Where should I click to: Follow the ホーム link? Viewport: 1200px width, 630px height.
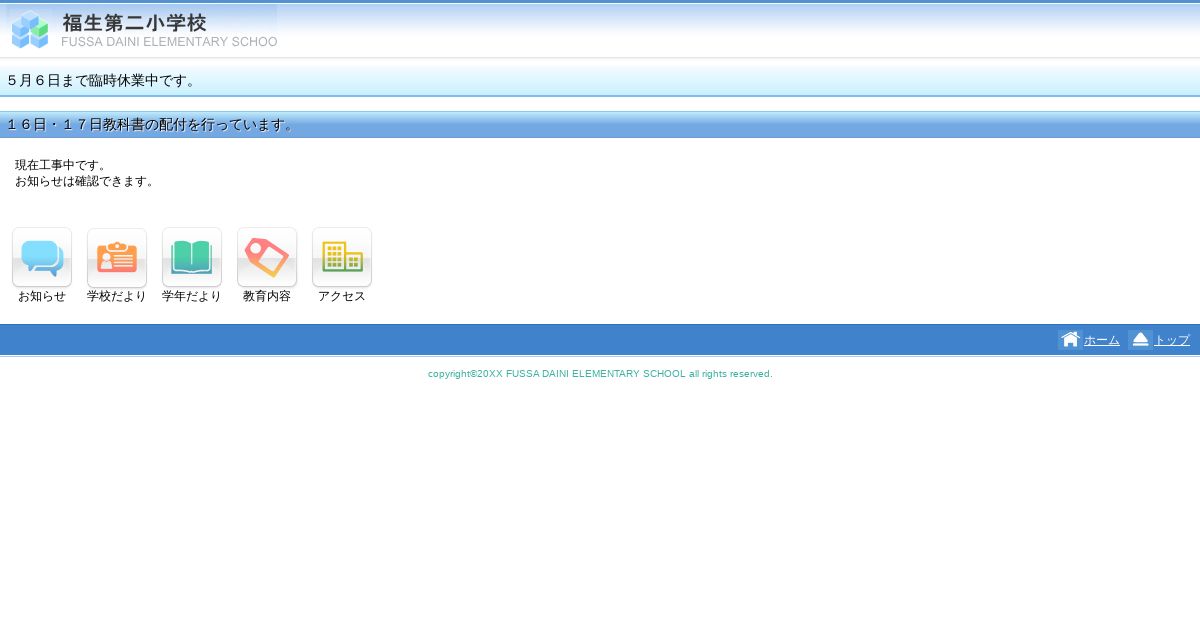coord(1102,341)
